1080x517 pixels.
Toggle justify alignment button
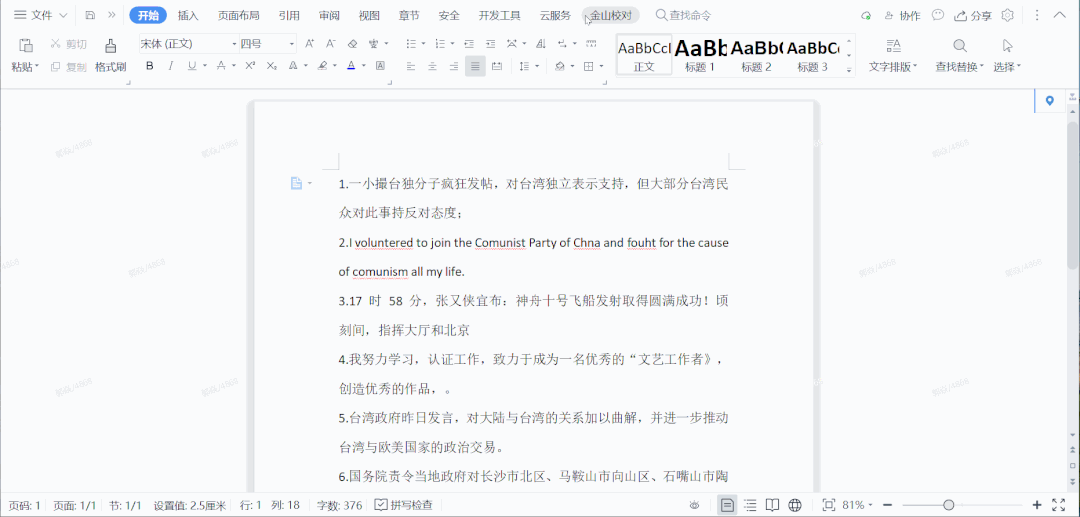tap(475, 66)
